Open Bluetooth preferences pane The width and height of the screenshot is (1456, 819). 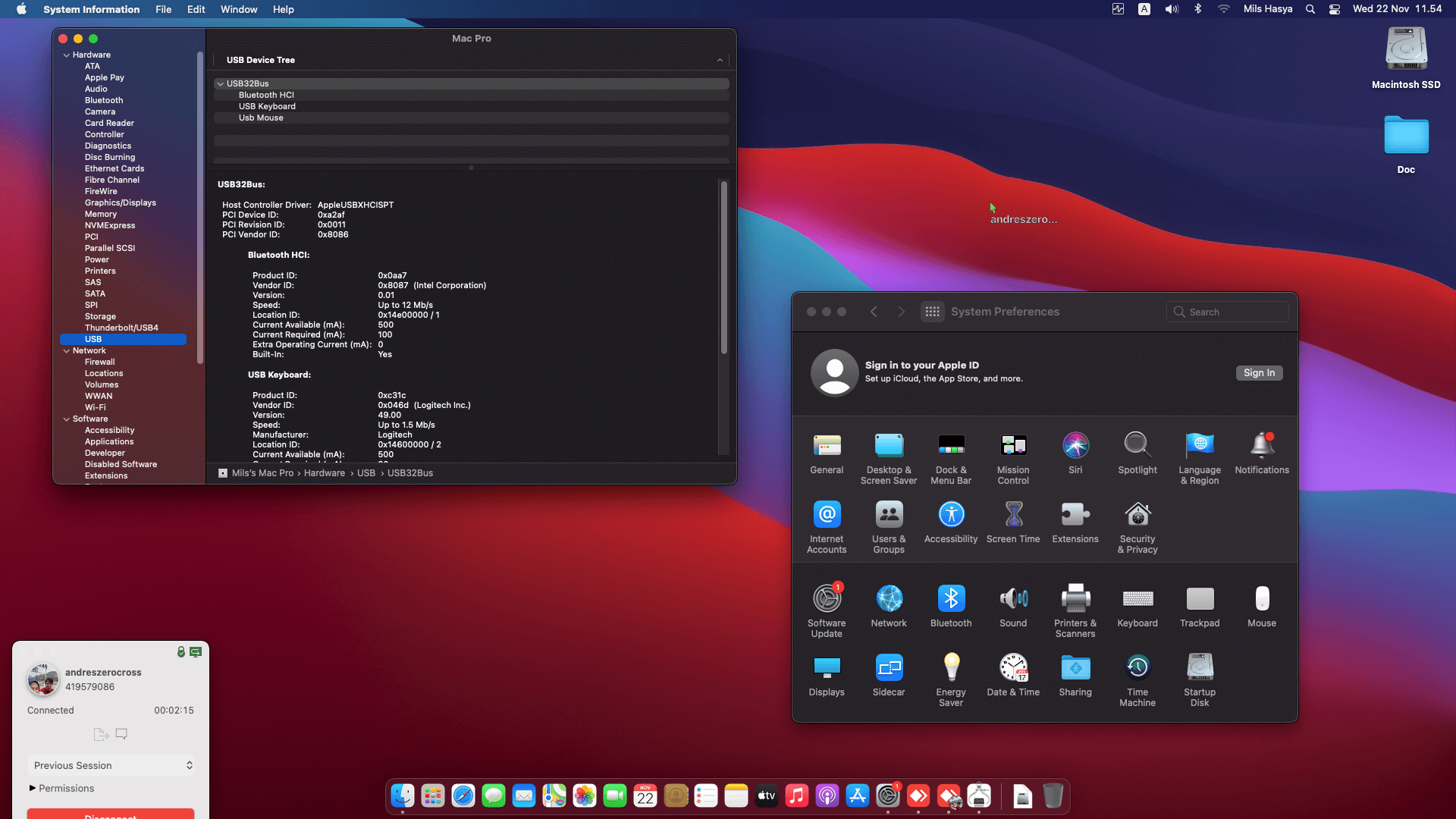tap(951, 607)
